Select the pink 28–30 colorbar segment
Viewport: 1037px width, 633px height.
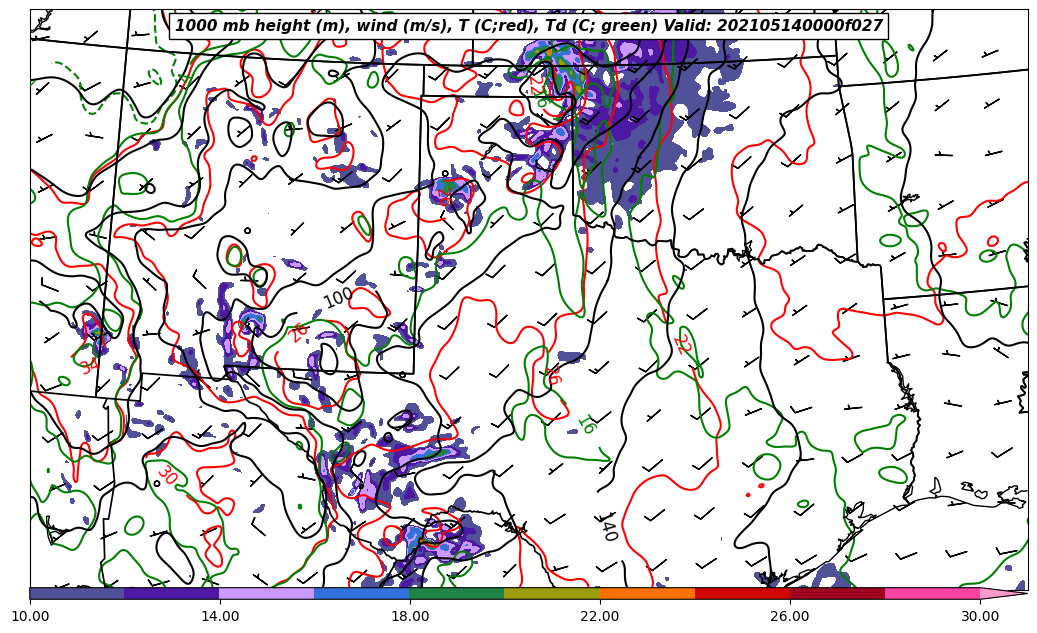pos(933,593)
